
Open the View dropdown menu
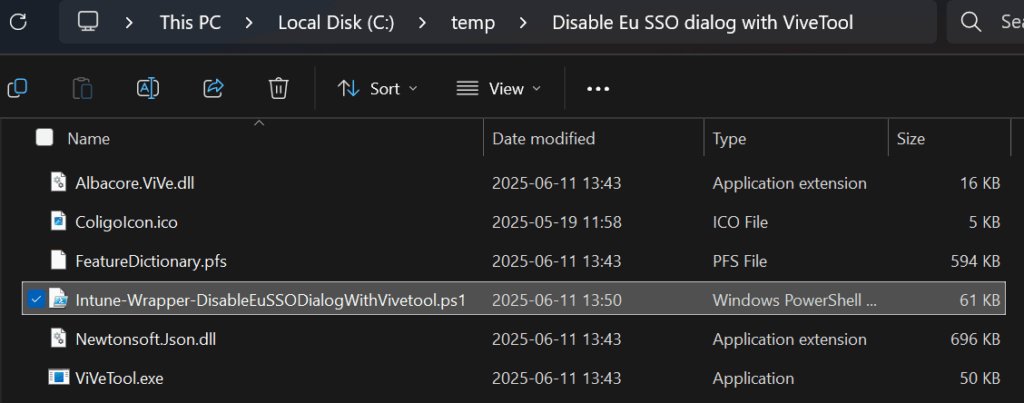pyautogui.click(x=499, y=88)
